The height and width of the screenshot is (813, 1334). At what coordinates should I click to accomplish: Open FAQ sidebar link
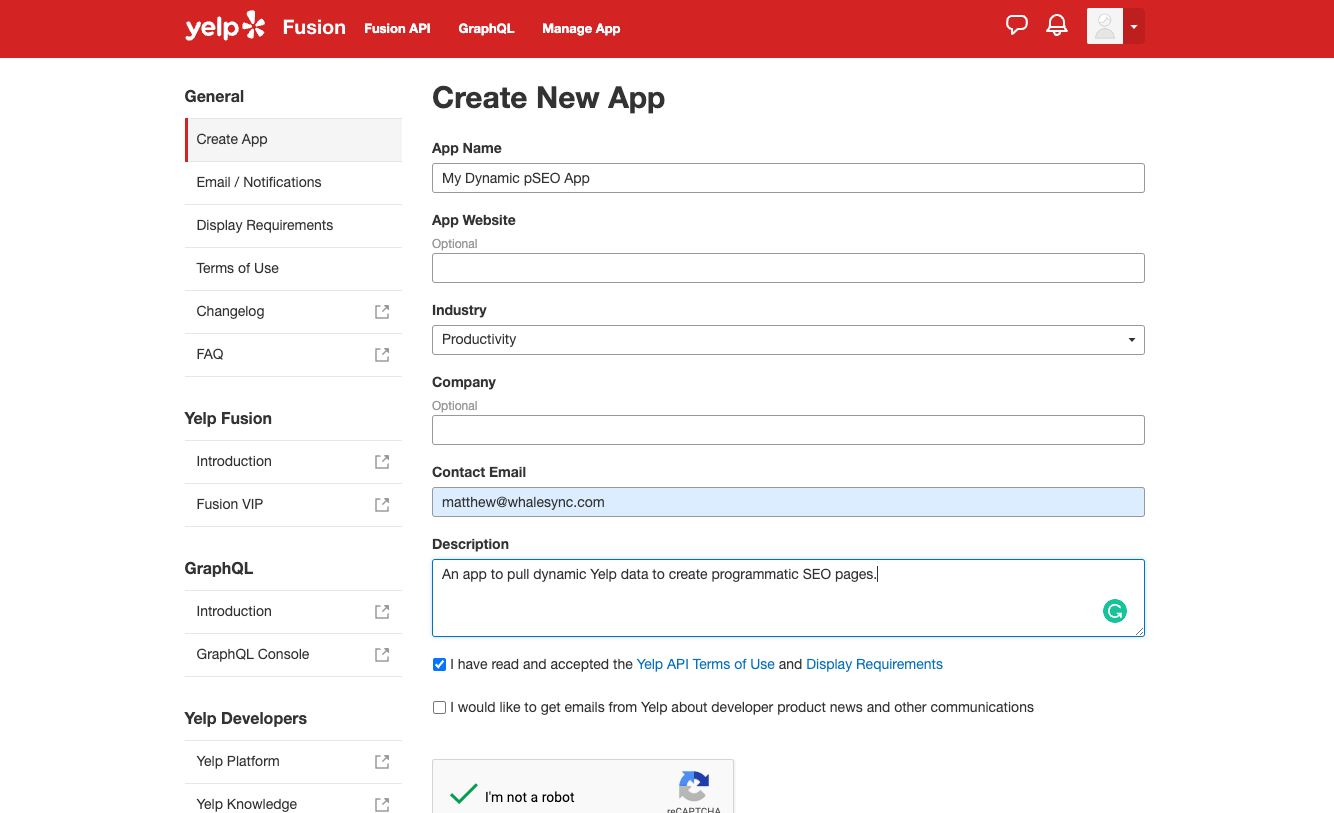[294, 354]
